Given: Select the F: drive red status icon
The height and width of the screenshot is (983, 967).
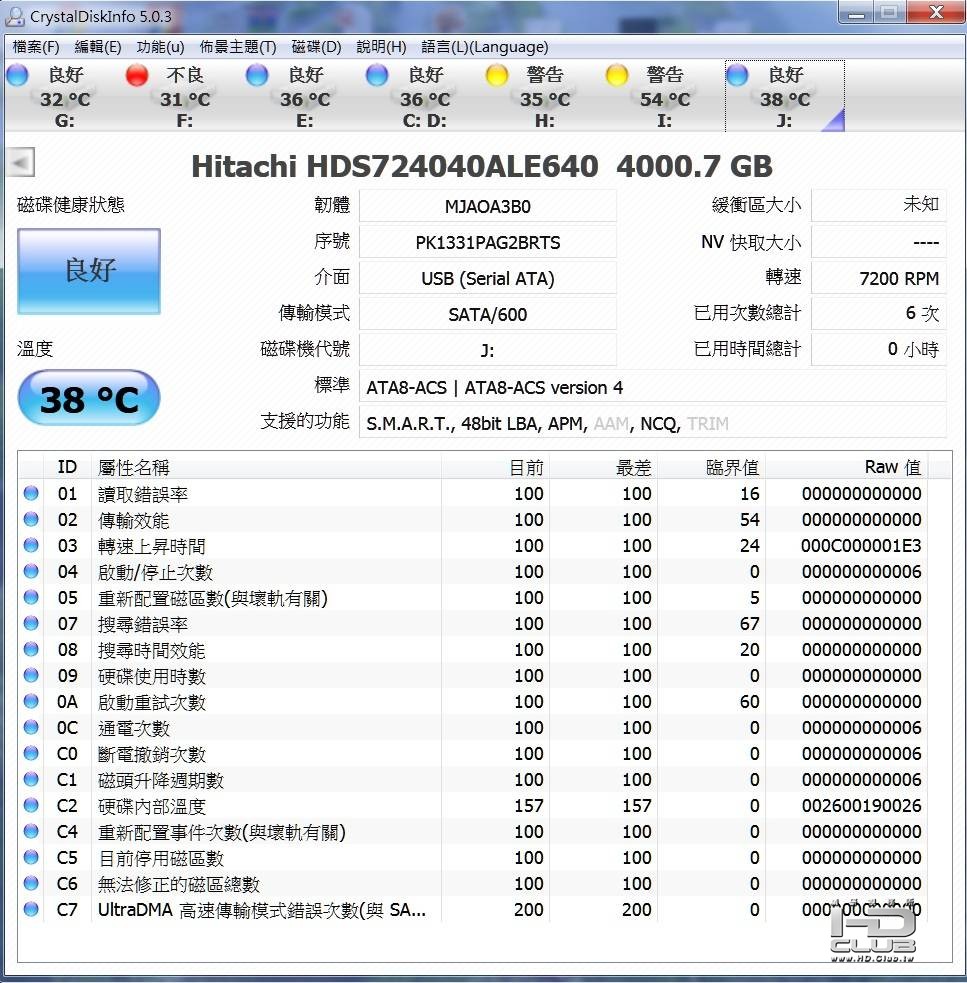Looking at the screenshot, I should [x=137, y=75].
